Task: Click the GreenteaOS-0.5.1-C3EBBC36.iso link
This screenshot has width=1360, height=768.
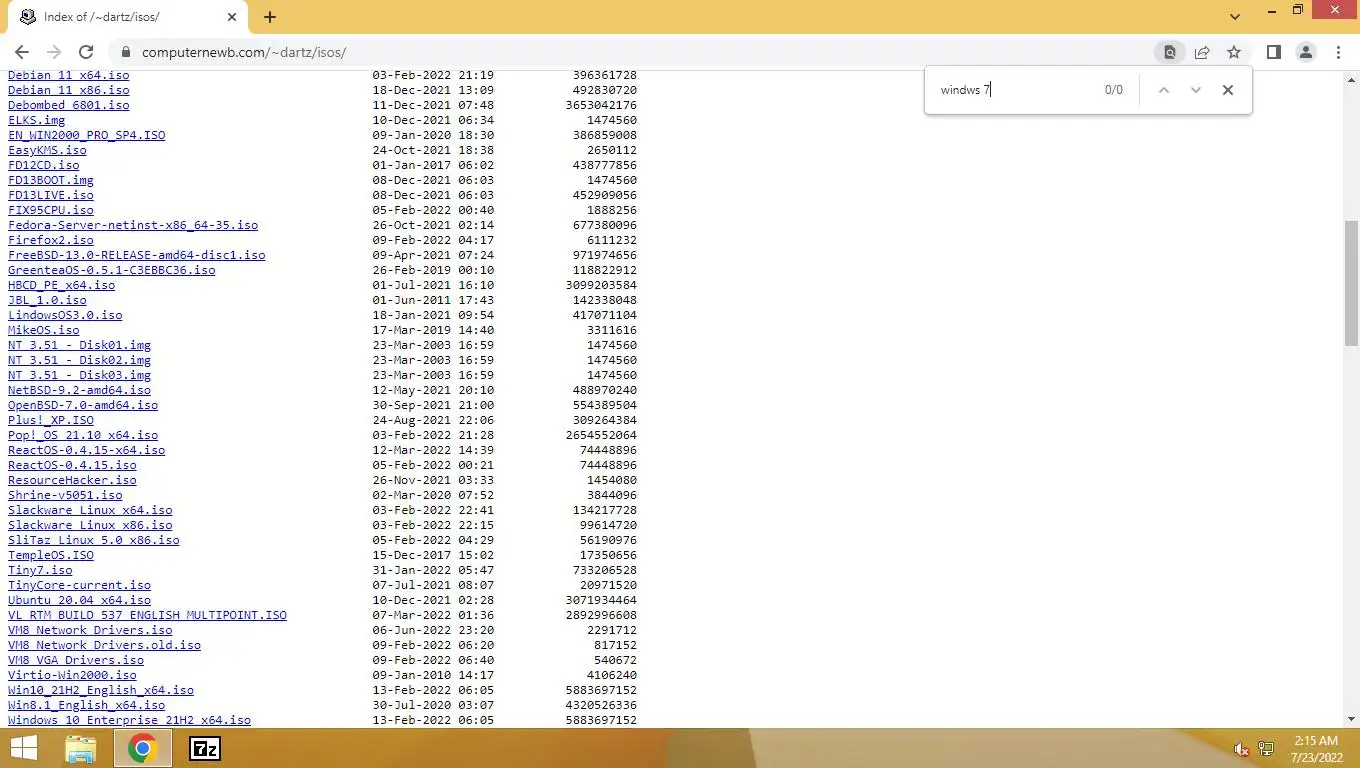Action: 111,270
